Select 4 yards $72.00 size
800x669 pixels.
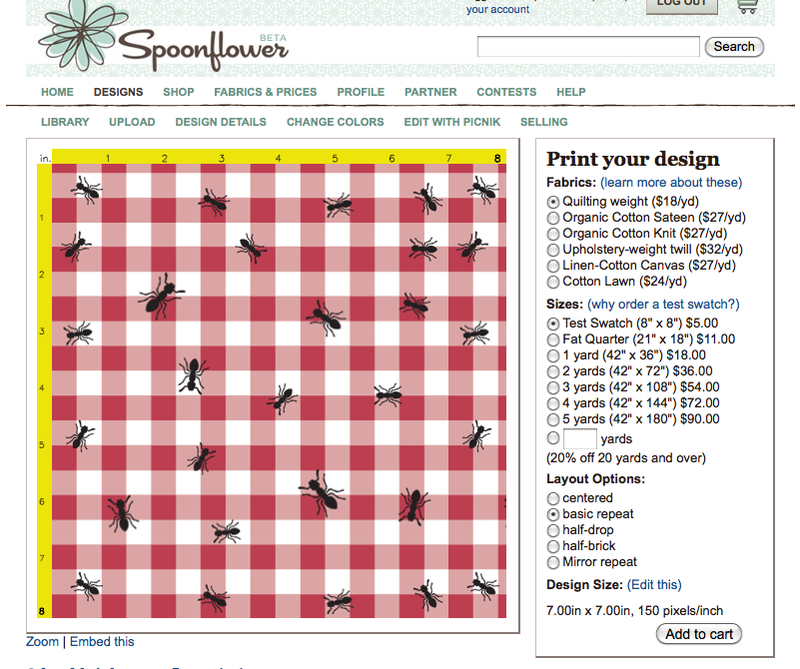click(553, 404)
